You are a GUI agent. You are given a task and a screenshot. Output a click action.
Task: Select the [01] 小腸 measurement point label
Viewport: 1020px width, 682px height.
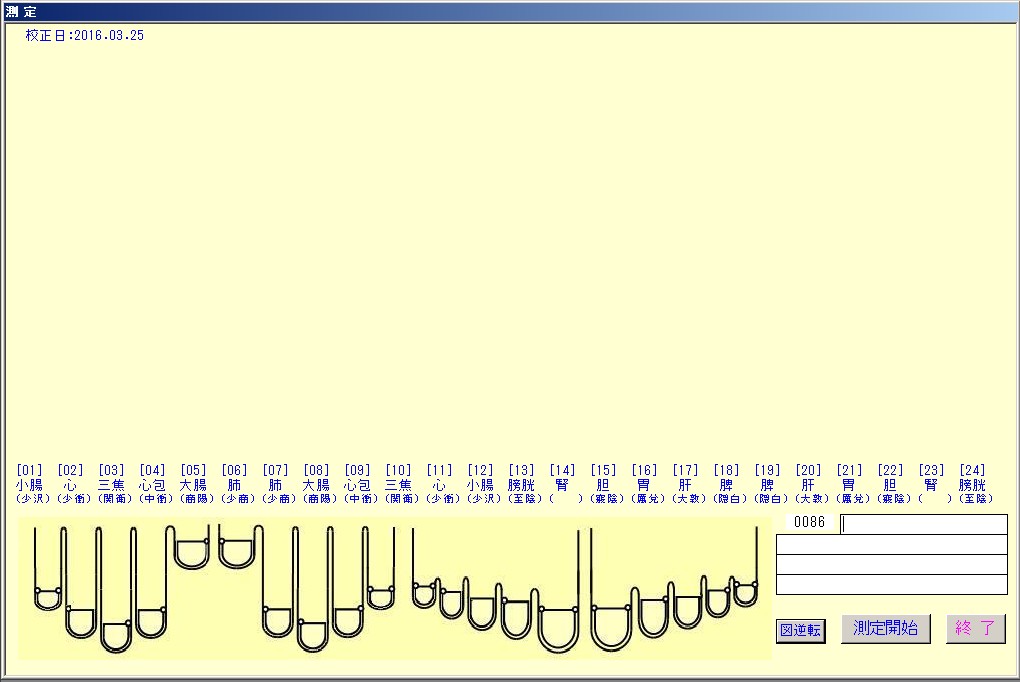click(30, 484)
